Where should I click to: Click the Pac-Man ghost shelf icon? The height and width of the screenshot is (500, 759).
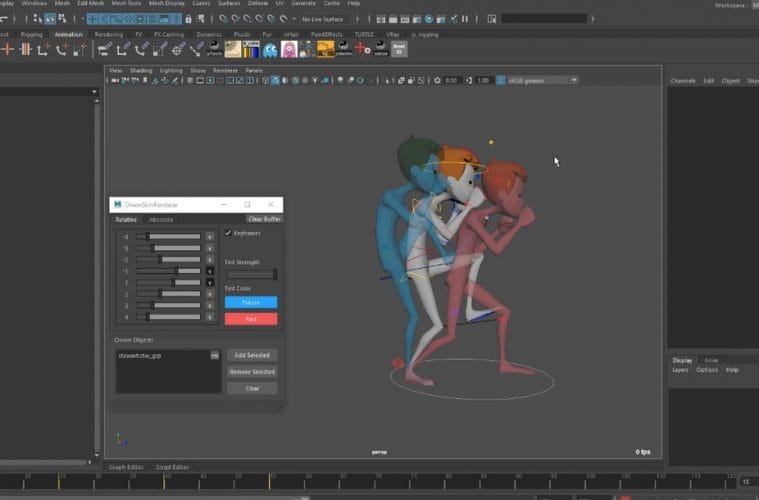click(x=270, y=49)
